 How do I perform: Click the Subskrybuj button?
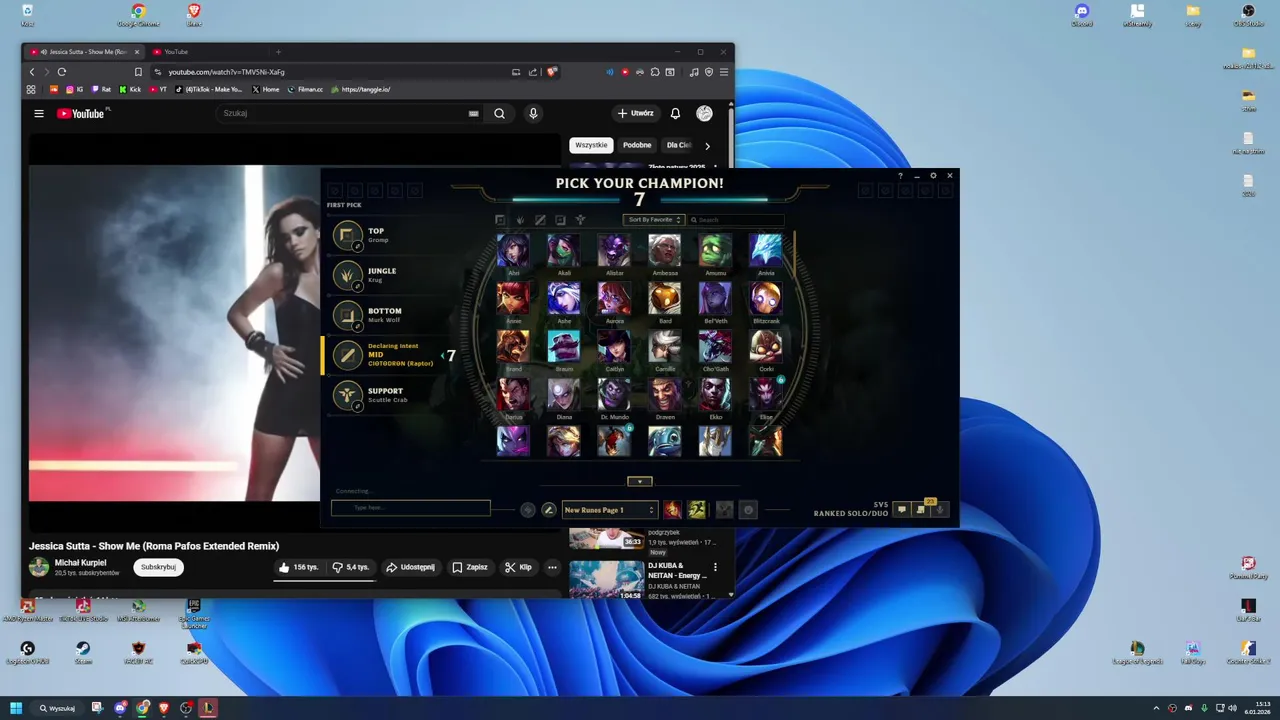pyautogui.click(x=158, y=567)
